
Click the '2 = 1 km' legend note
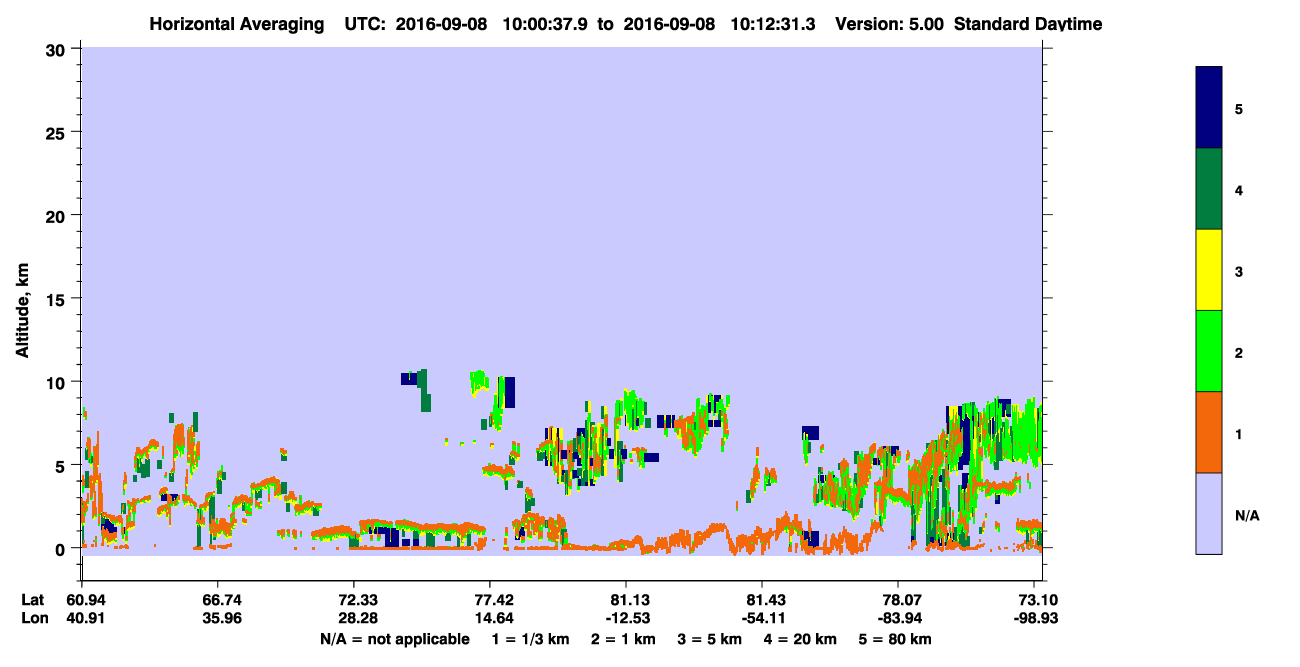click(x=623, y=639)
